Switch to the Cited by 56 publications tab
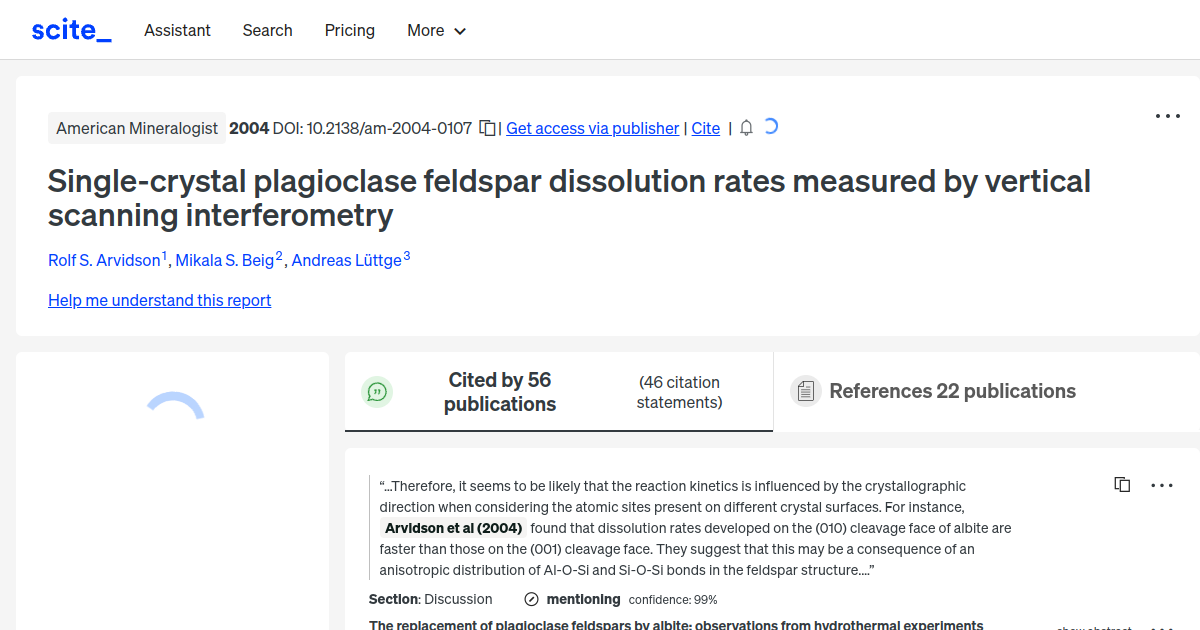 pyautogui.click(x=500, y=392)
